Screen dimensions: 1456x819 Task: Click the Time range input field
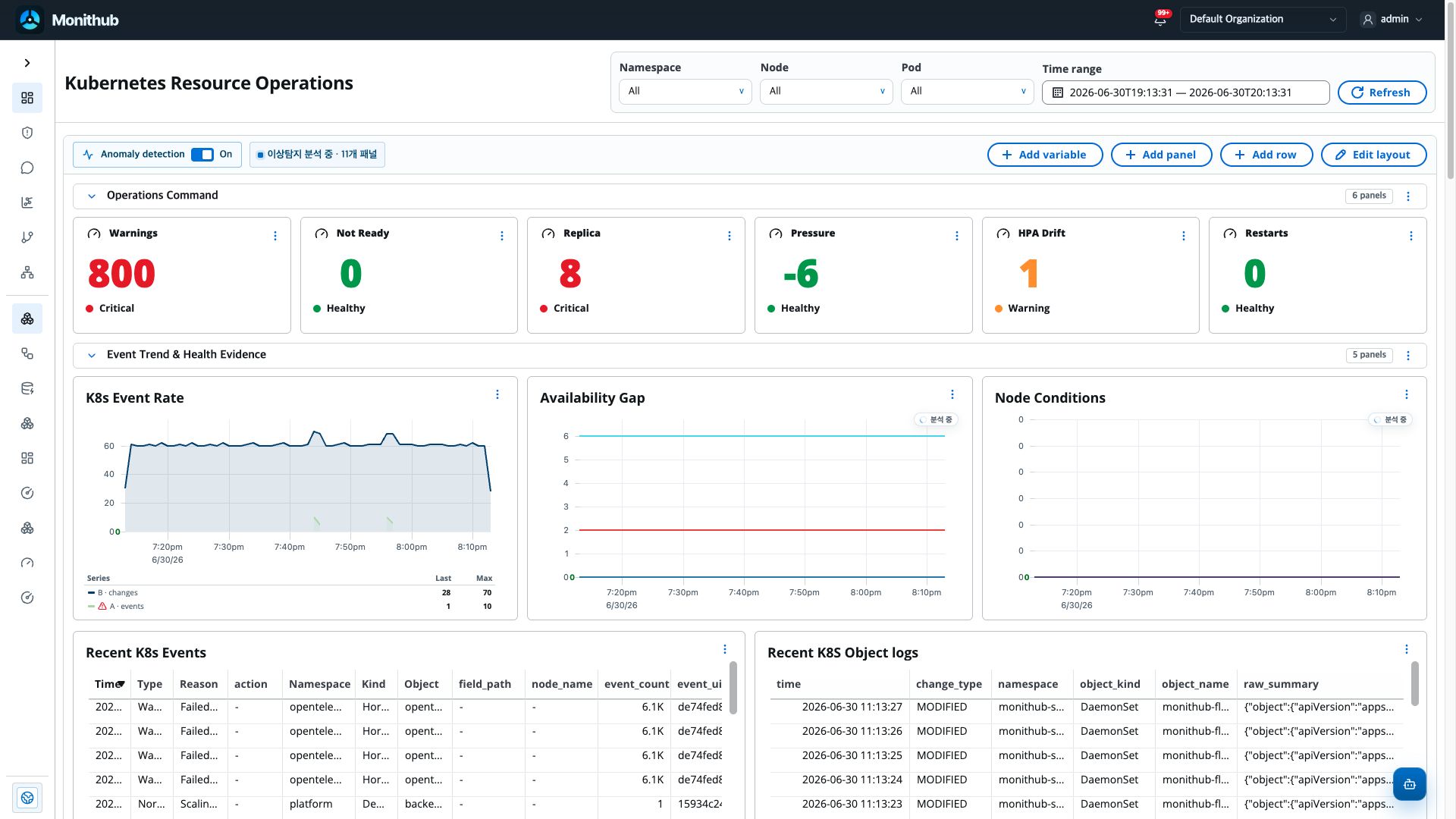click(1186, 93)
